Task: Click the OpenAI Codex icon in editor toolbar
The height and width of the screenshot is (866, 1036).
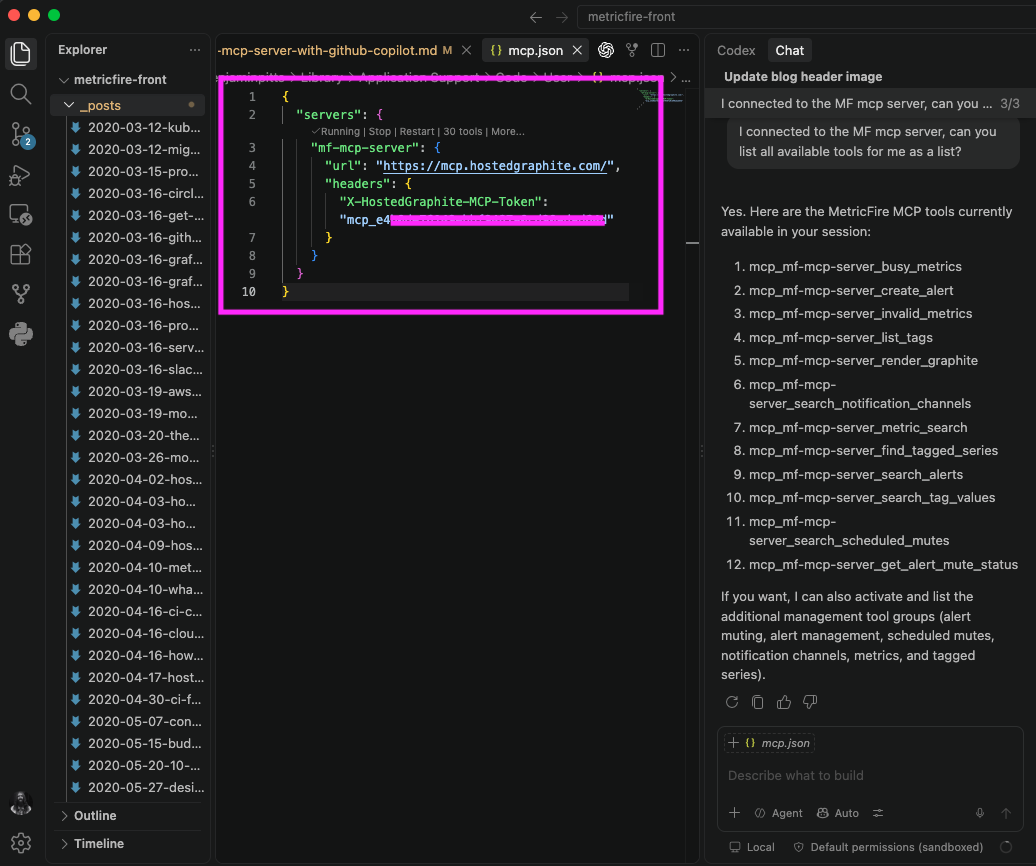Action: click(606, 50)
